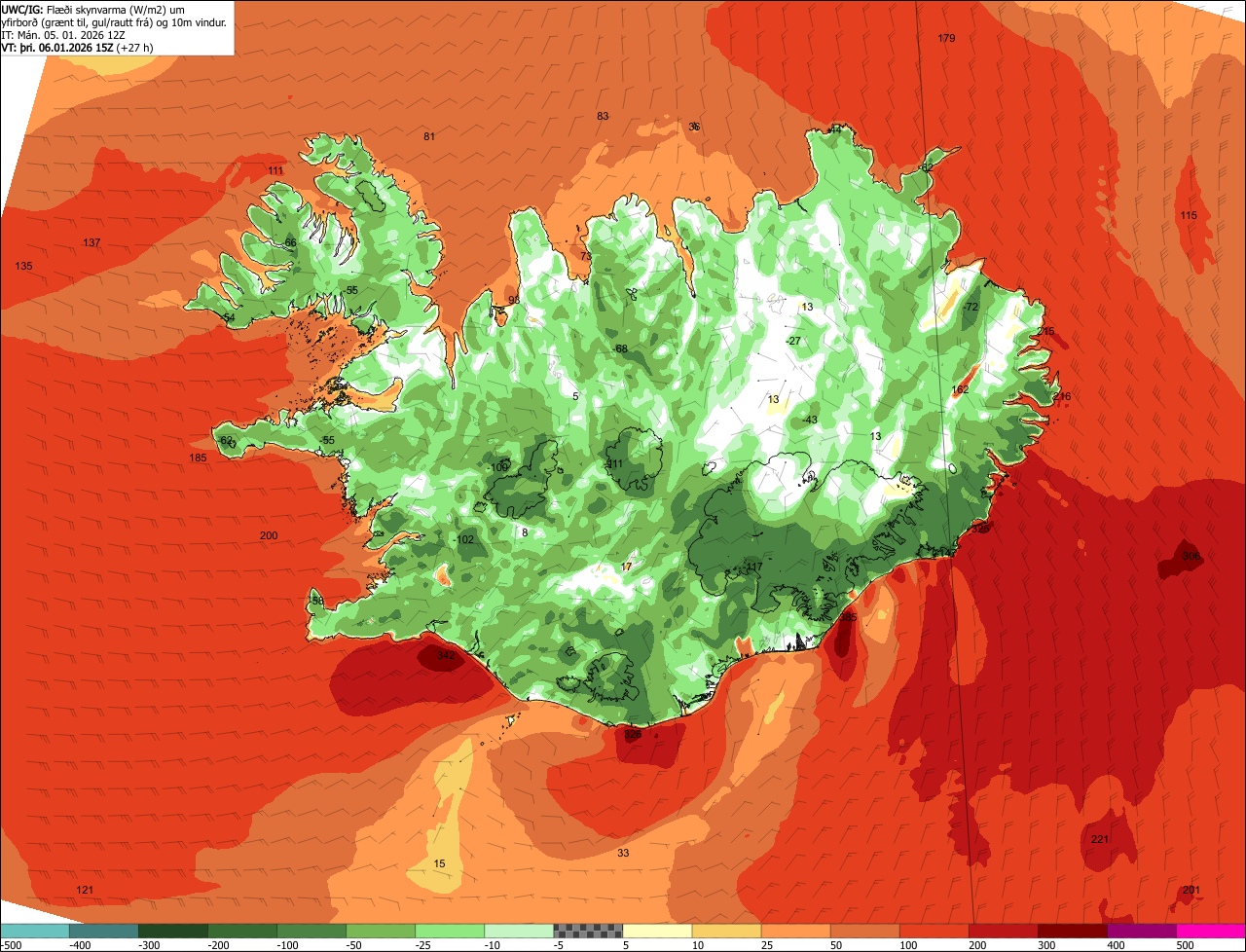Viewport: 1246px width, 952px height.
Task: Click the 135 value at the left edge
Action: click(24, 266)
